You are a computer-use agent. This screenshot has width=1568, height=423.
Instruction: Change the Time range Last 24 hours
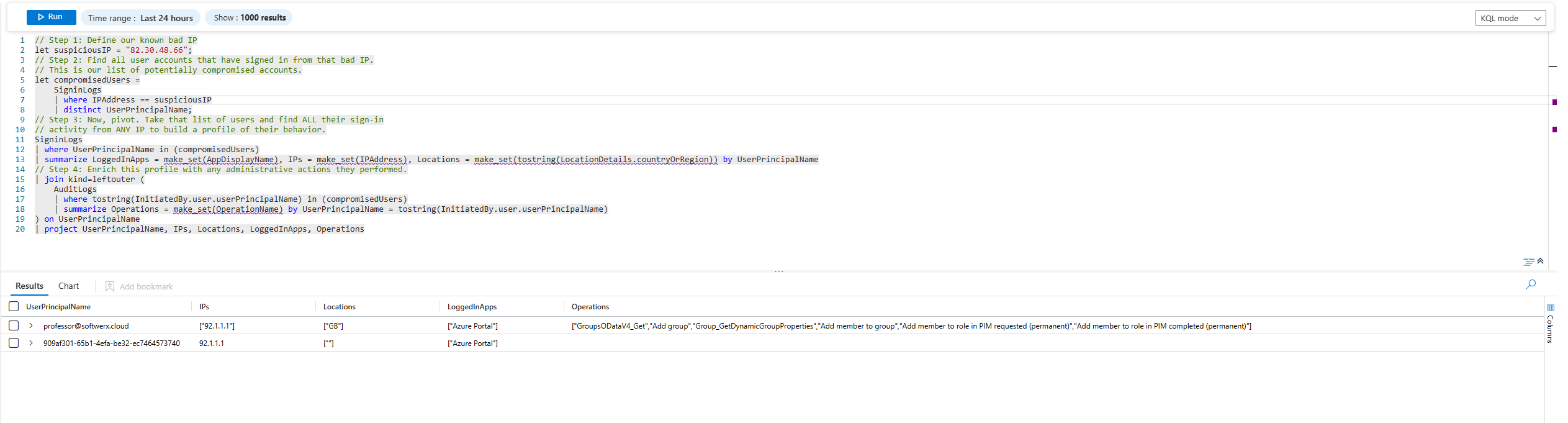140,18
